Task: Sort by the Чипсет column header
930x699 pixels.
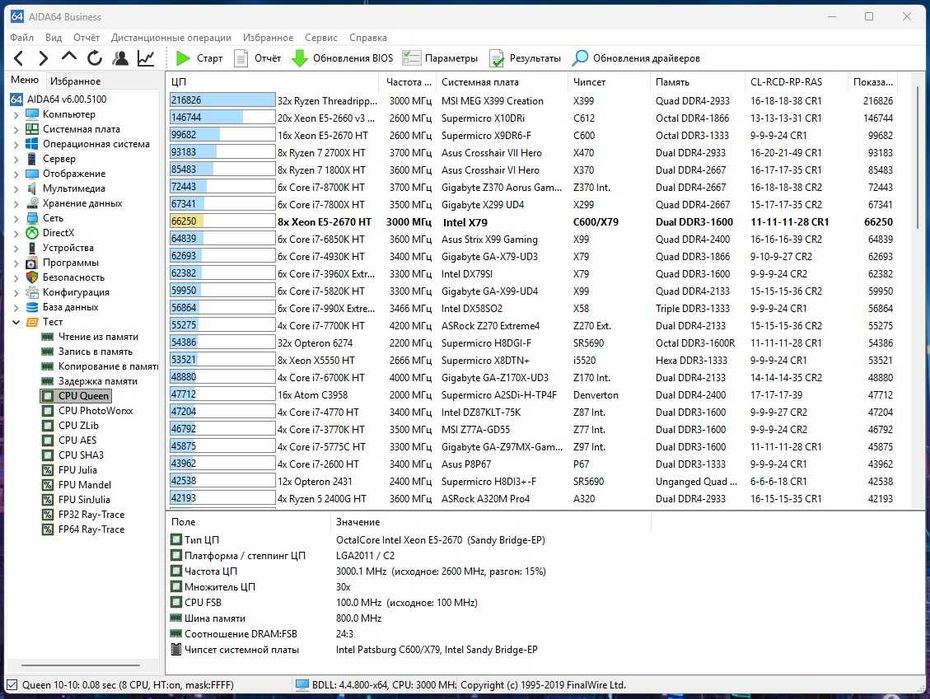Action: coord(609,82)
